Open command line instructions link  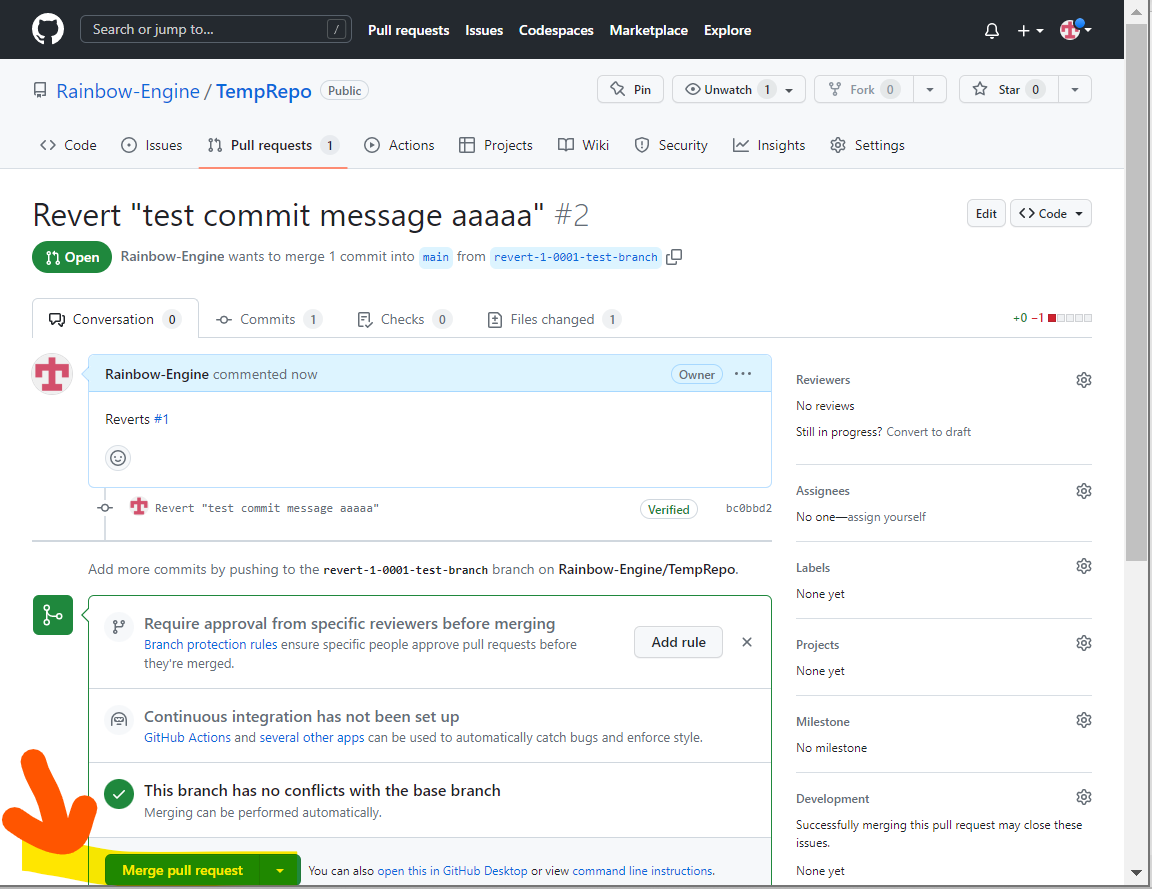(642, 871)
